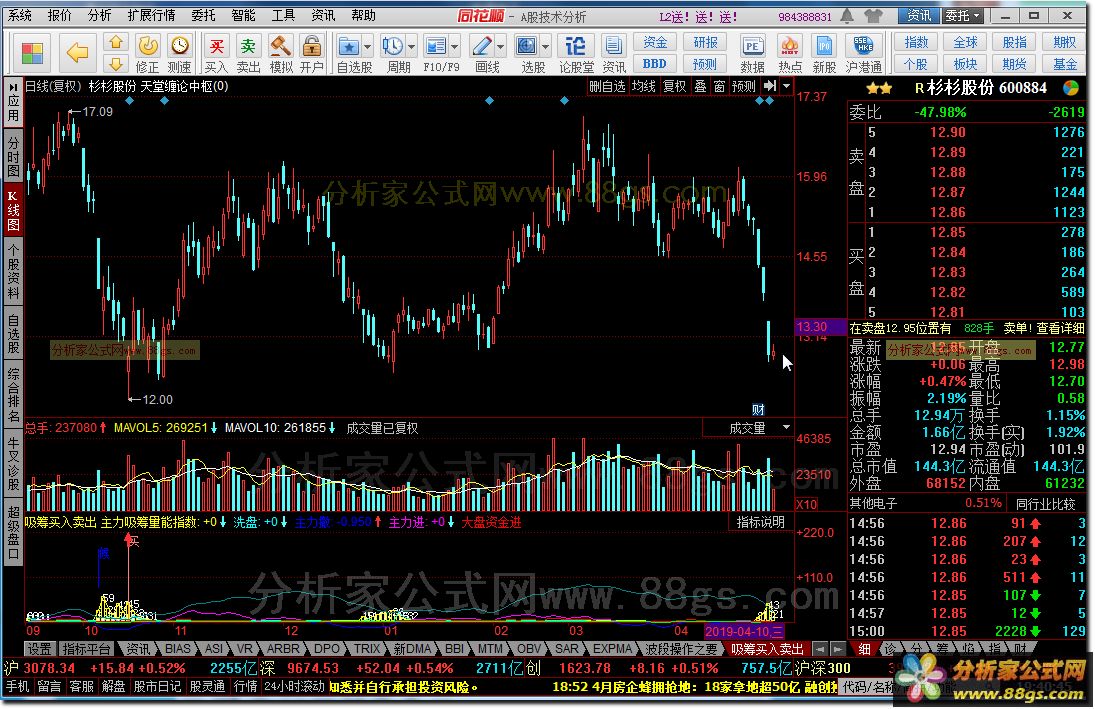Click the notification bell icon in title bar
1095x709 pixels.
pos(847,15)
